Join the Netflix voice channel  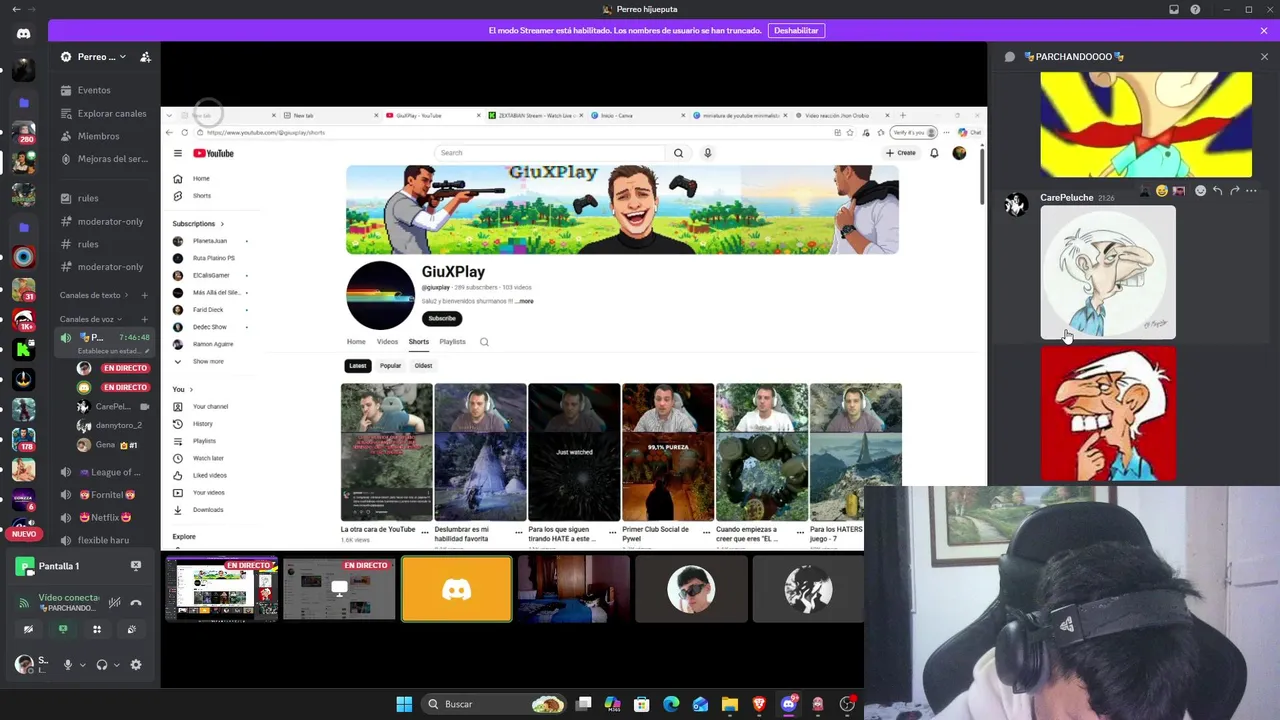point(105,517)
